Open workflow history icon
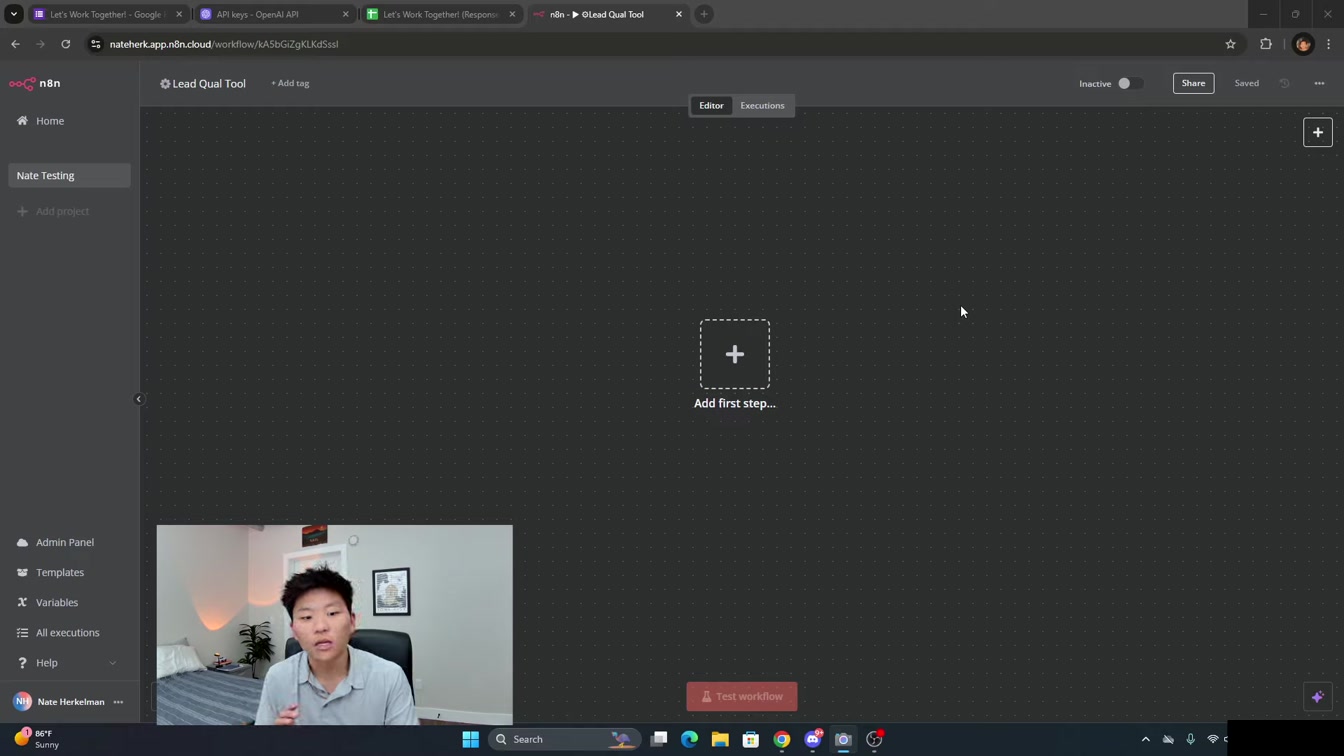Viewport: 1344px width, 756px height. pos(1285,83)
